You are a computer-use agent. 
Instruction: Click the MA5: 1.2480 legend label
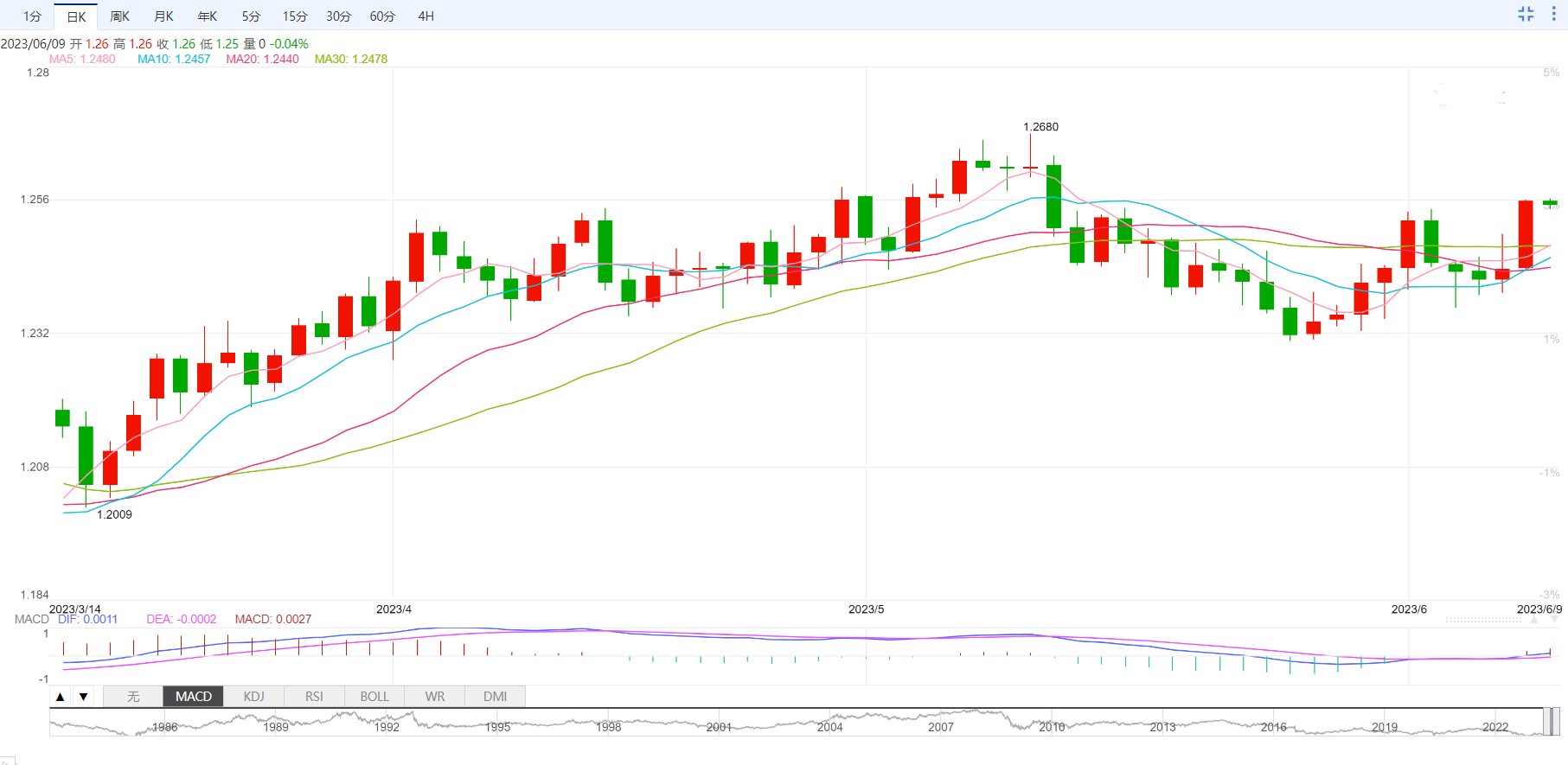coord(82,59)
